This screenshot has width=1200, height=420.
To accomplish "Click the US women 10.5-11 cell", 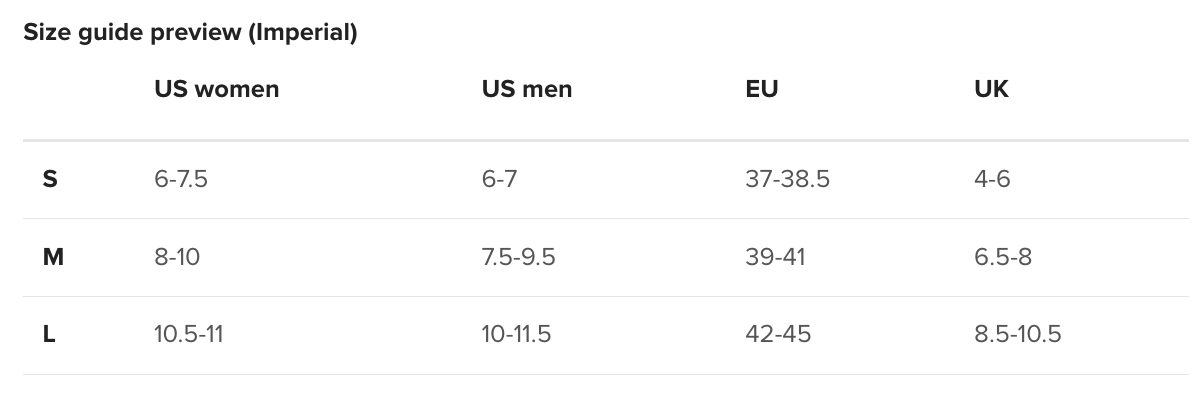I will coord(188,335).
